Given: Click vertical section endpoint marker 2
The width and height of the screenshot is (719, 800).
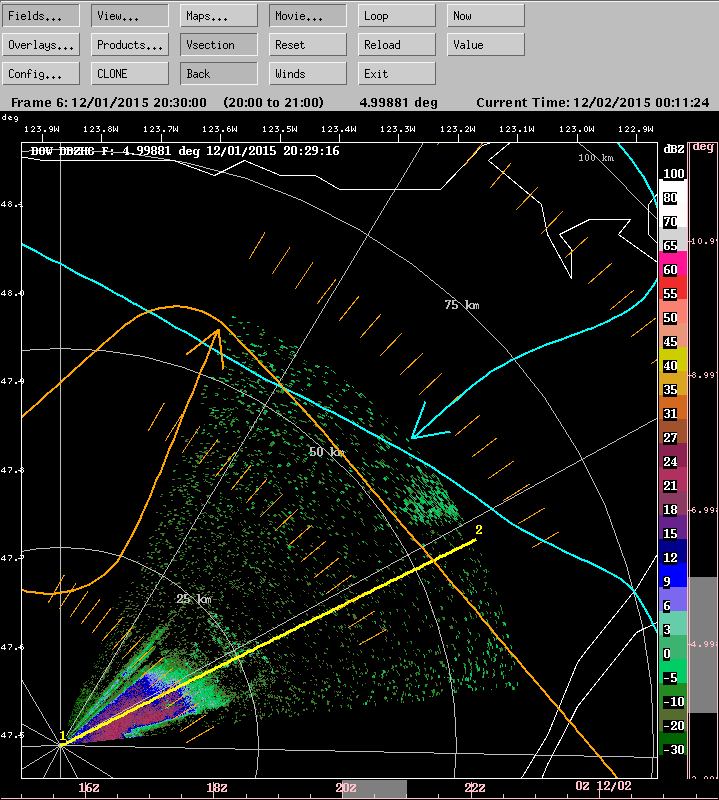Looking at the screenshot, I should (479, 530).
